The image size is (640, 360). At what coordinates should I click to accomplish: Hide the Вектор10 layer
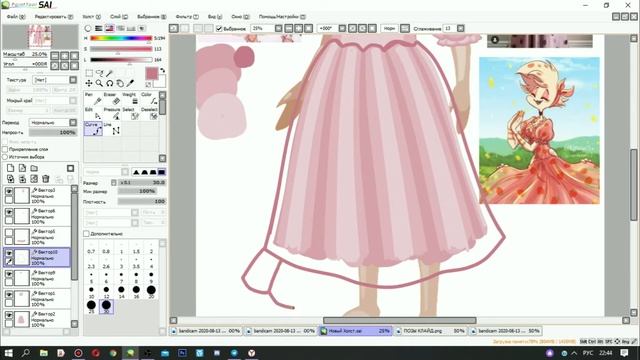point(9,253)
